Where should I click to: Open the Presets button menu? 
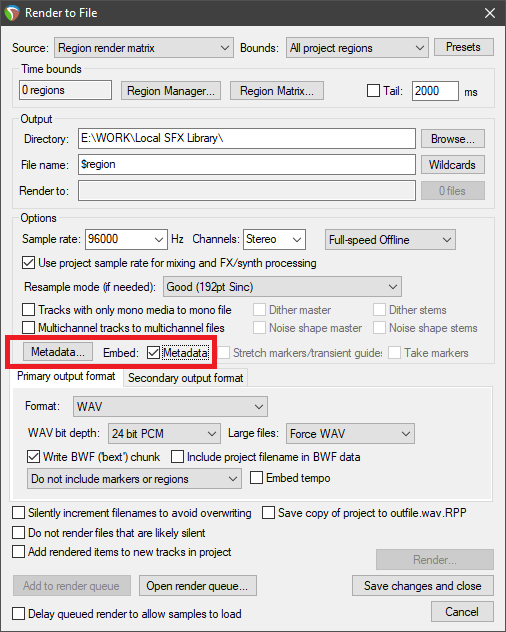click(x=464, y=47)
